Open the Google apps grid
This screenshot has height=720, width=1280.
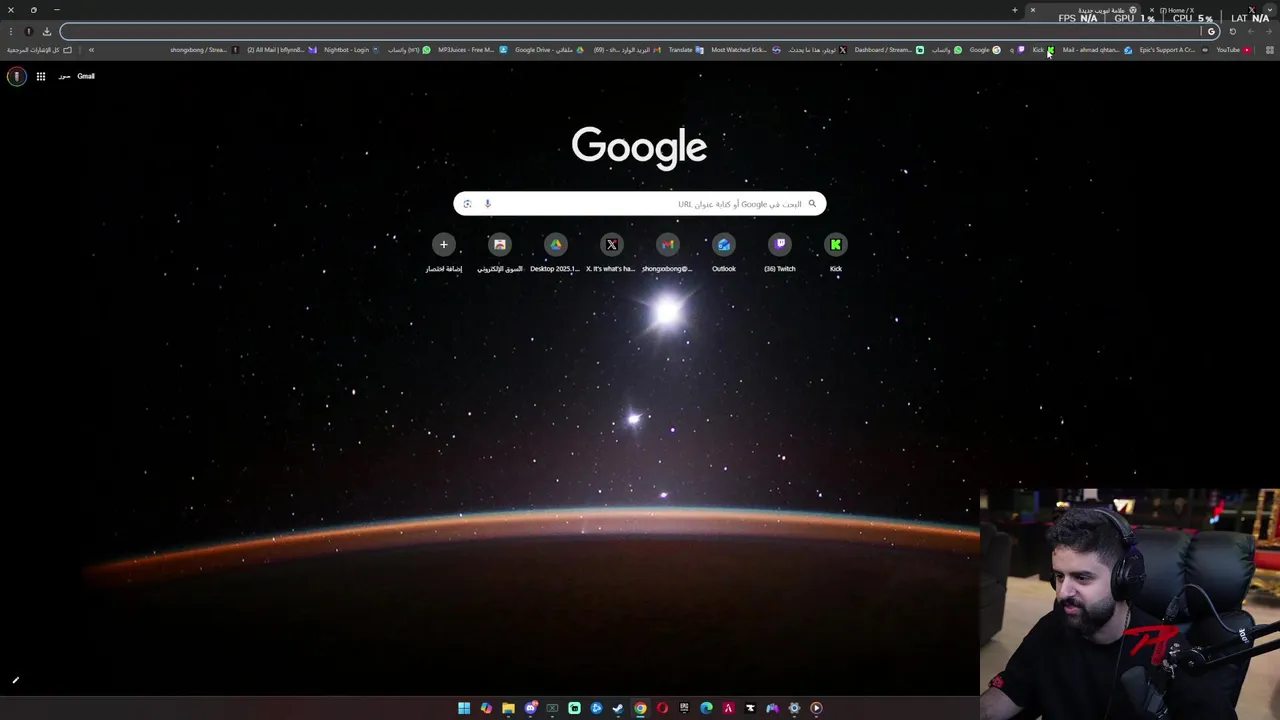(x=41, y=76)
